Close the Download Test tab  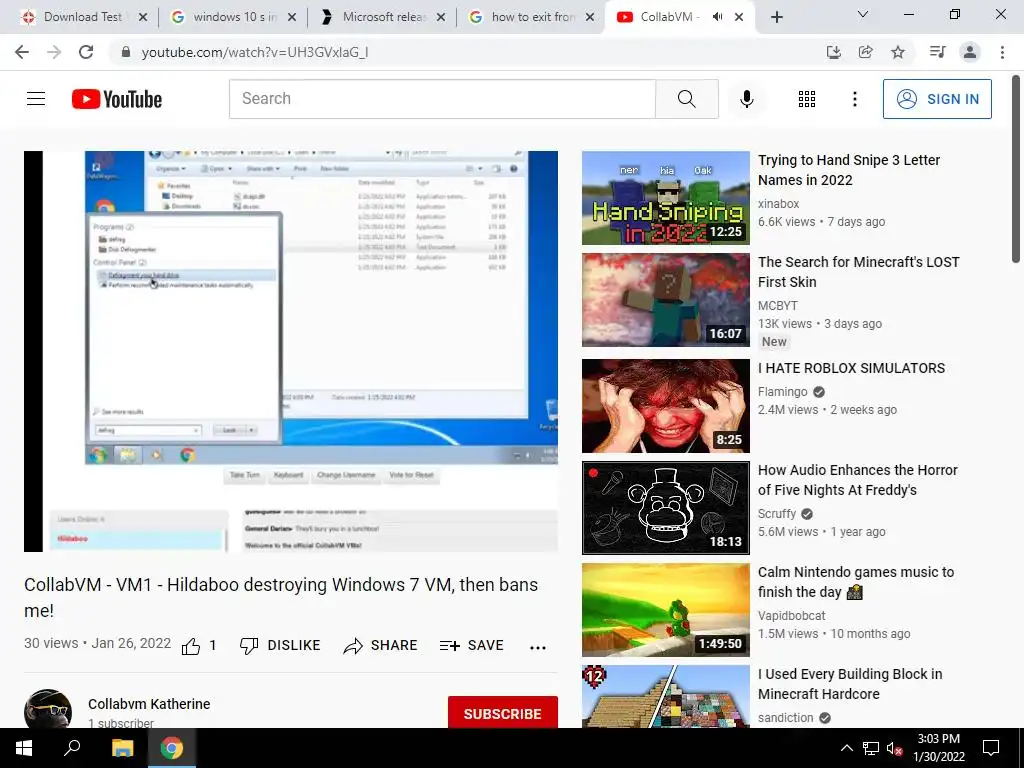[143, 17]
